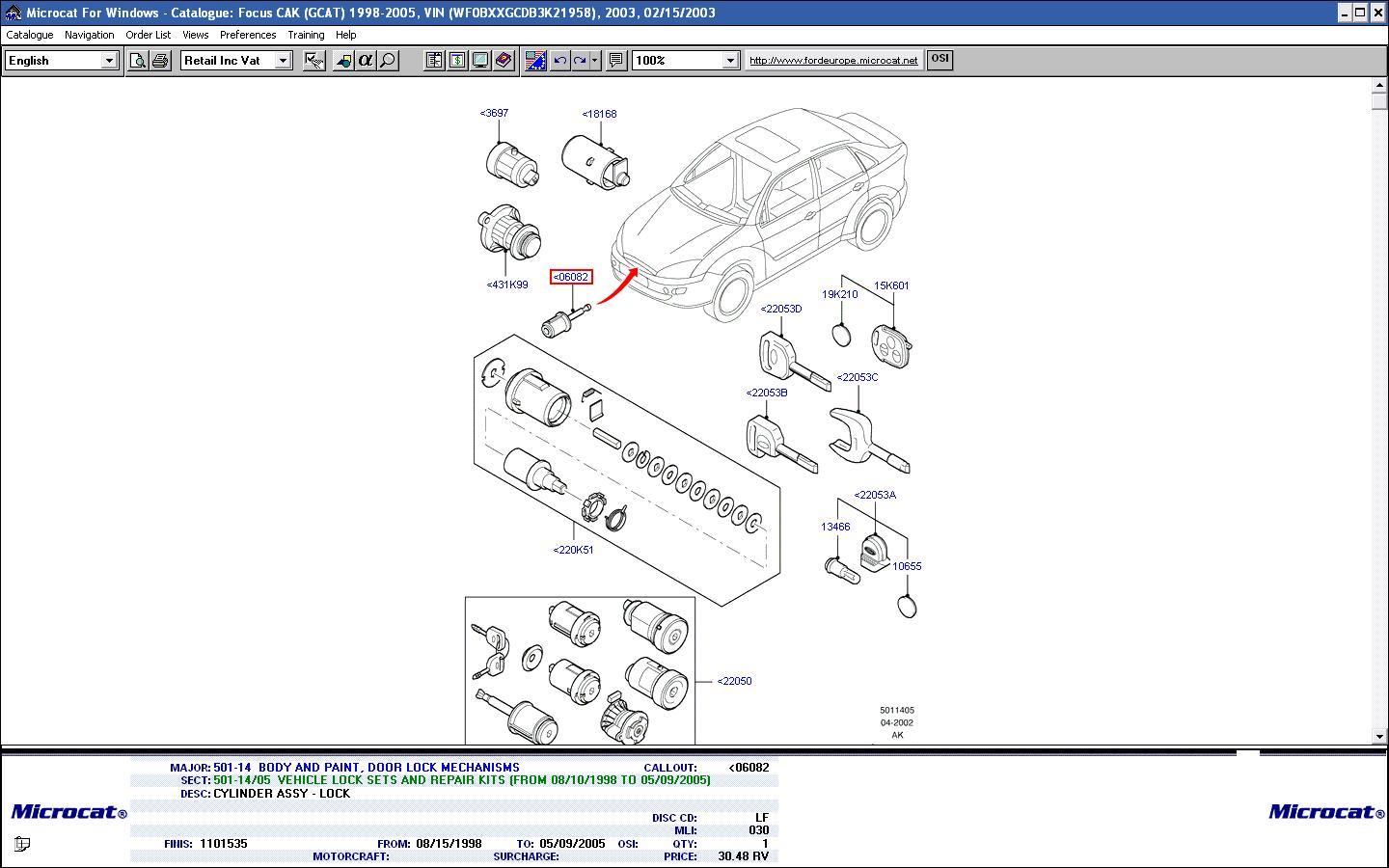The height and width of the screenshot is (868, 1389).
Task: Open the English language dropdown
Action: tap(109, 61)
